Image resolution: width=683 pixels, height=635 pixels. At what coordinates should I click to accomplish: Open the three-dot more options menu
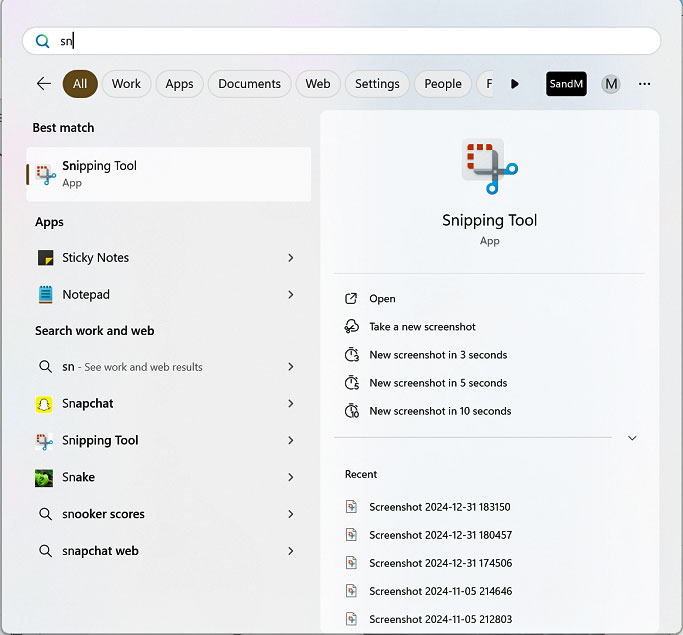coord(644,84)
